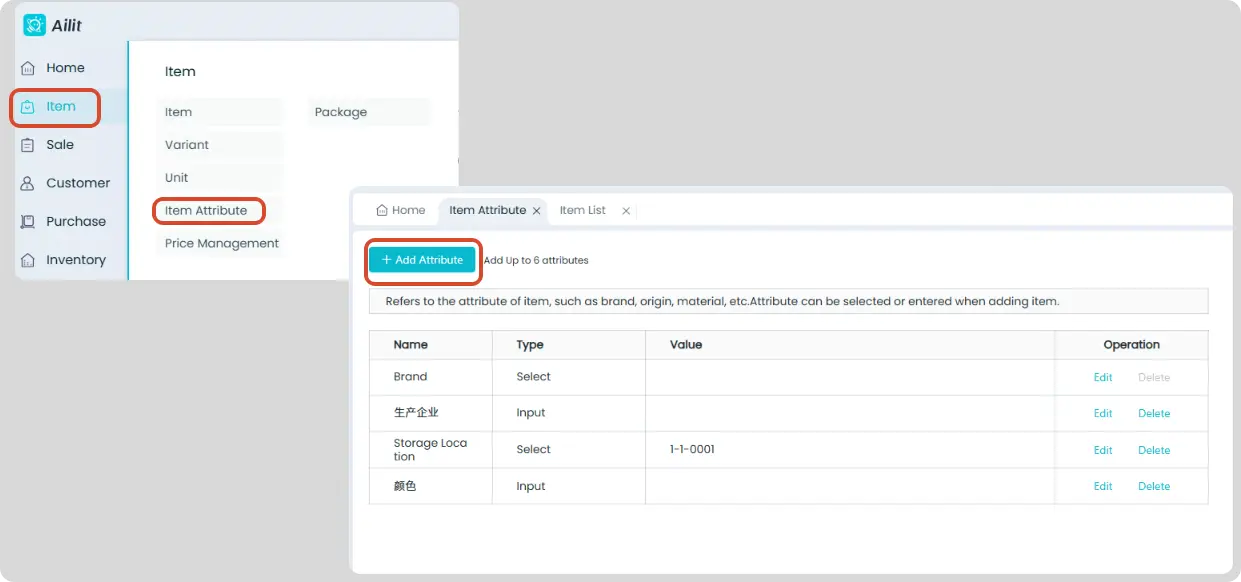Open Price Management from the submenu
Viewport: 1241px width, 582px height.
click(222, 243)
